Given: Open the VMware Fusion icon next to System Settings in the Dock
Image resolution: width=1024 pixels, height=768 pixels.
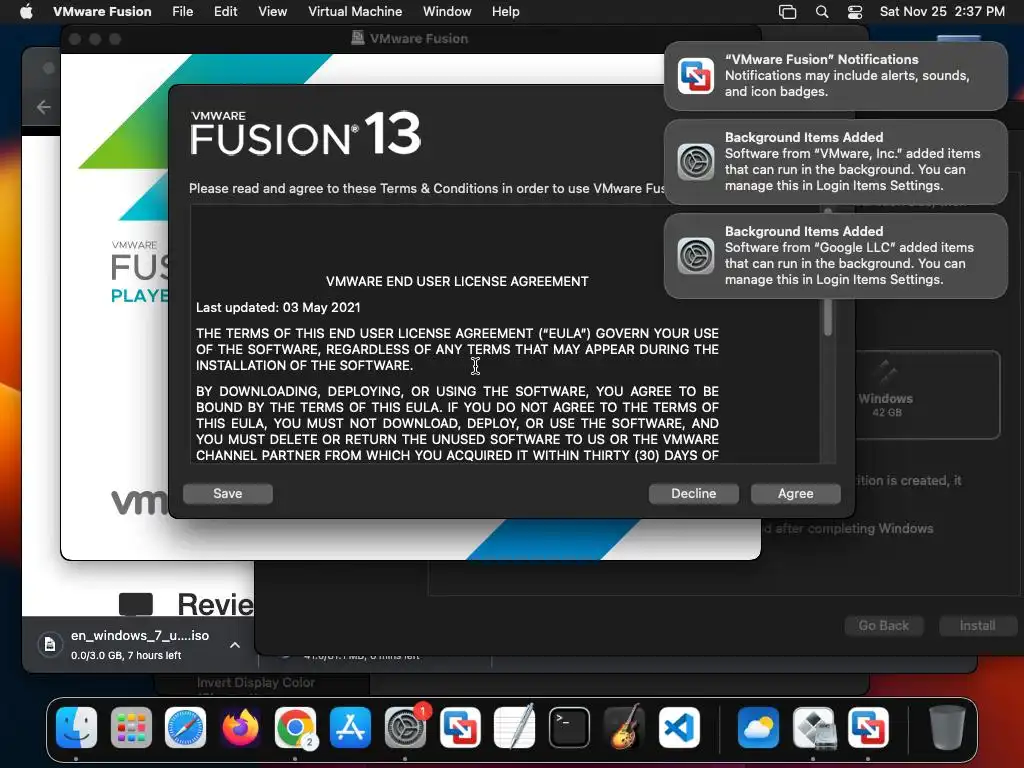Looking at the screenshot, I should tap(460, 727).
